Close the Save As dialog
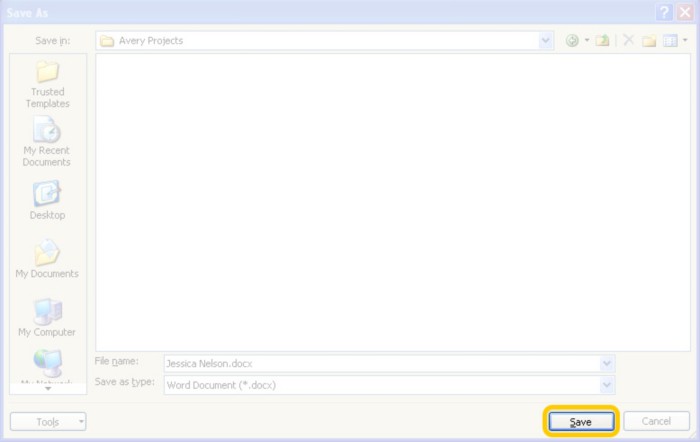This screenshot has height=442, width=700. pos(685,13)
